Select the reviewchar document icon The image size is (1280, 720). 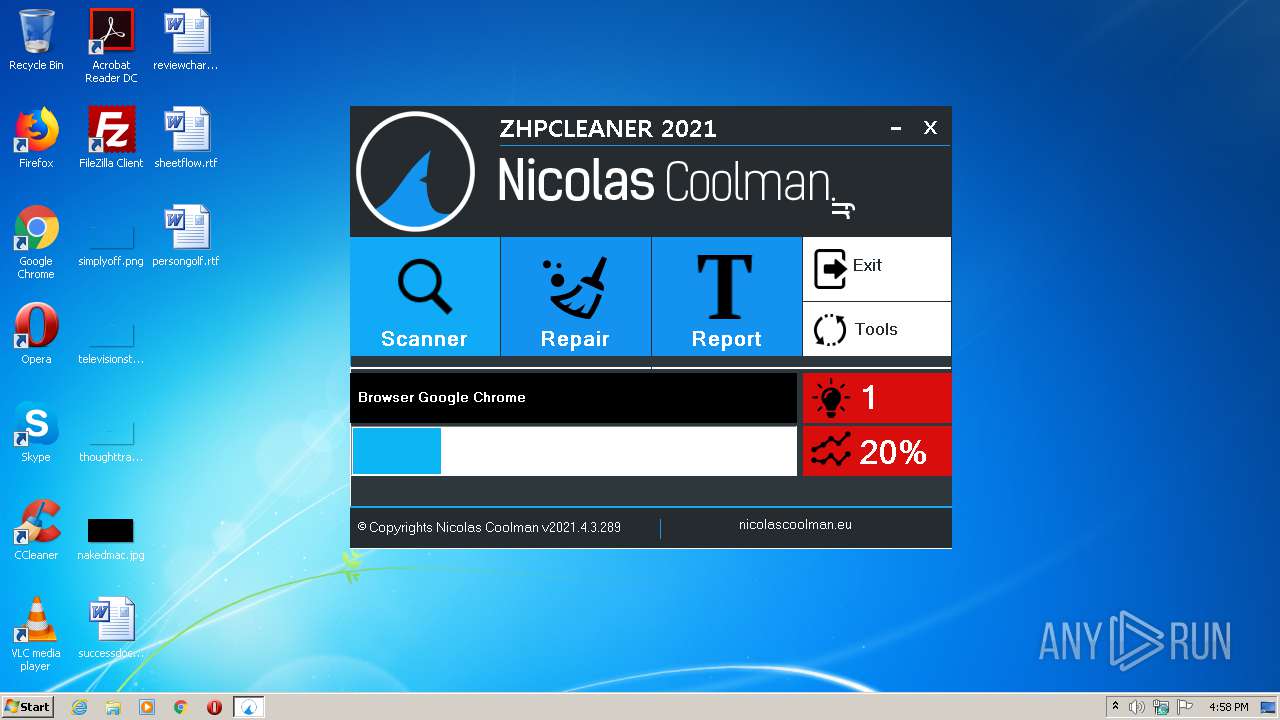click(x=186, y=40)
